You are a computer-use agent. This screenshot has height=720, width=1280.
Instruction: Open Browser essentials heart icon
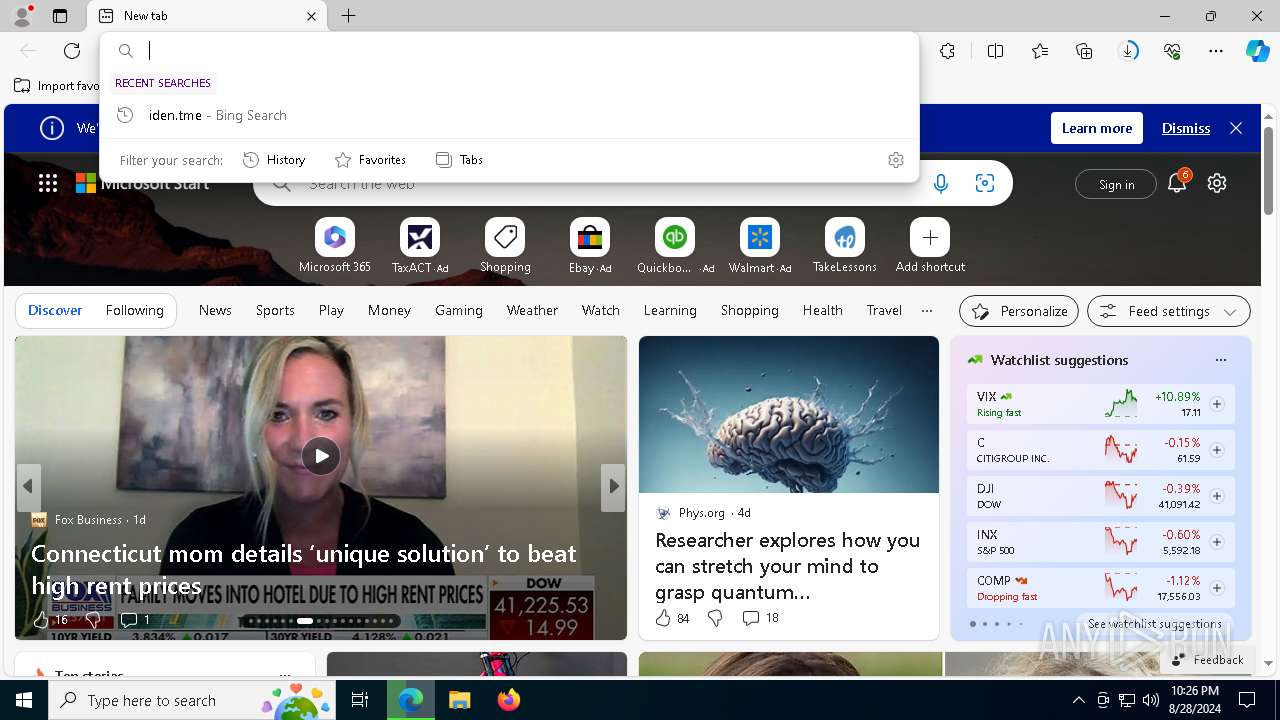(1172, 51)
